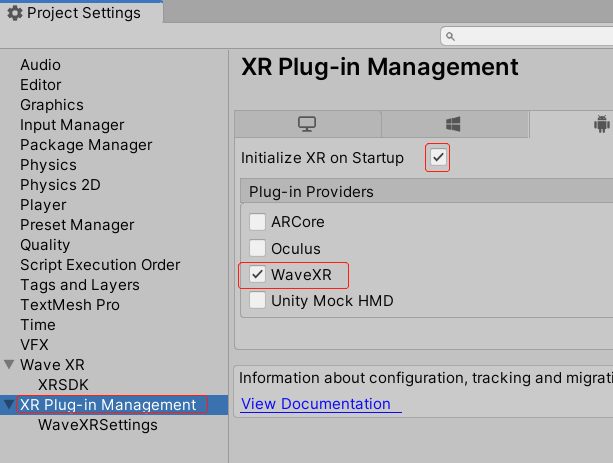Click the search magnifier icon
Screen dimensions: 613x463
pos(453,37)
